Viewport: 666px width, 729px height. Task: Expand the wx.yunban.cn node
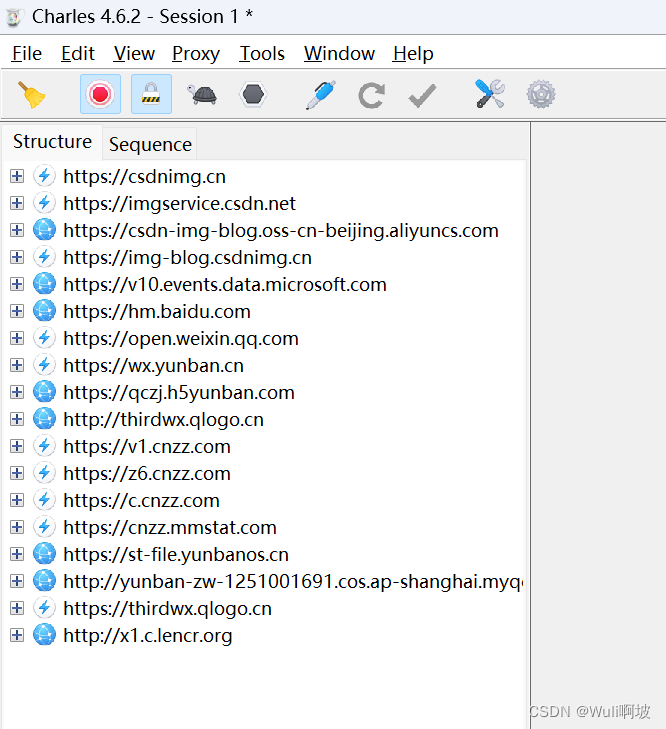click(17, 365)
